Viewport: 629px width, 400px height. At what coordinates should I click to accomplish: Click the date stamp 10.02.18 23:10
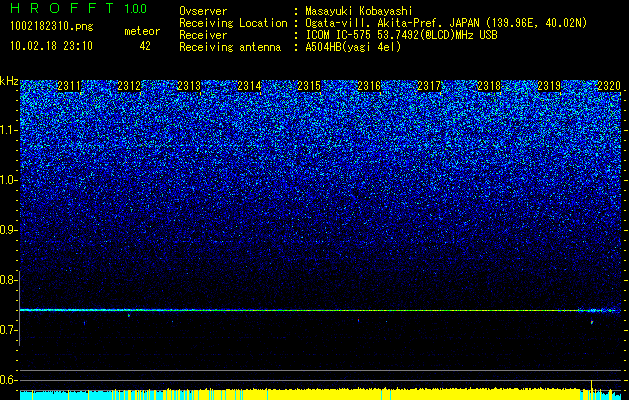tap(51, 46)
